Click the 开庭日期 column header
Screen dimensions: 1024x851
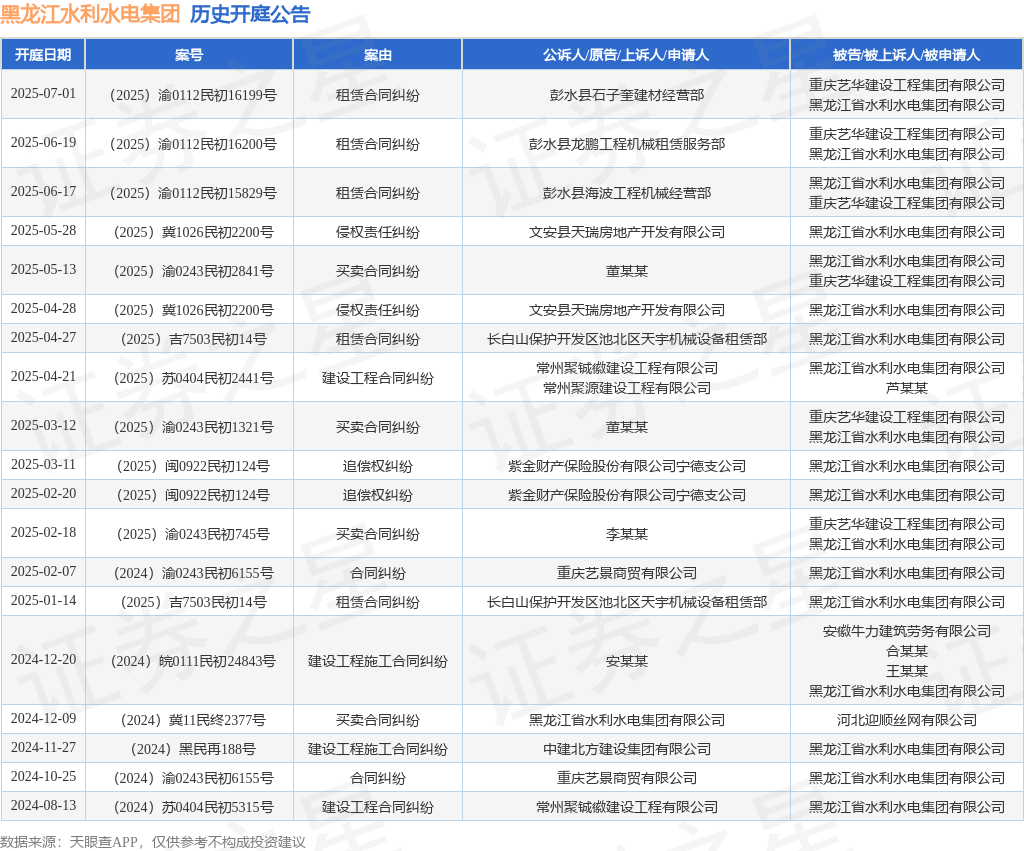[43, 55]
